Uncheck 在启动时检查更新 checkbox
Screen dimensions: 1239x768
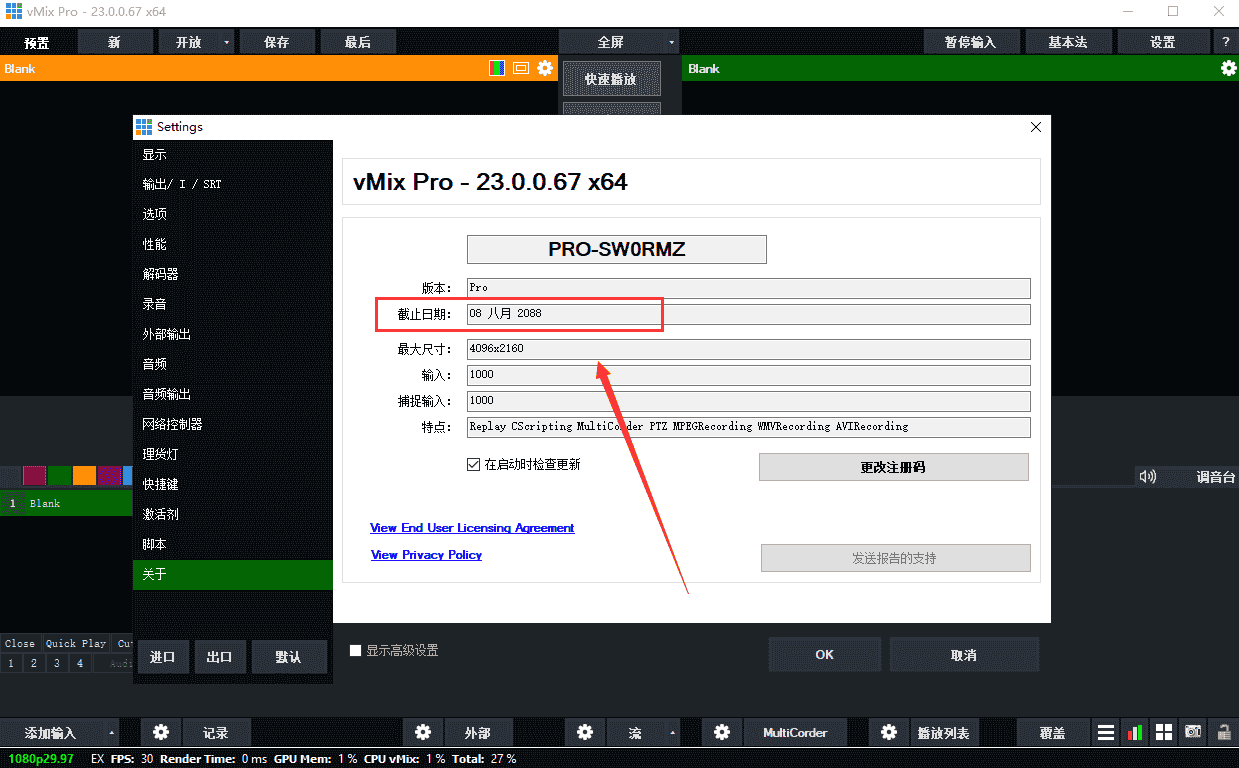pos(474,464)
